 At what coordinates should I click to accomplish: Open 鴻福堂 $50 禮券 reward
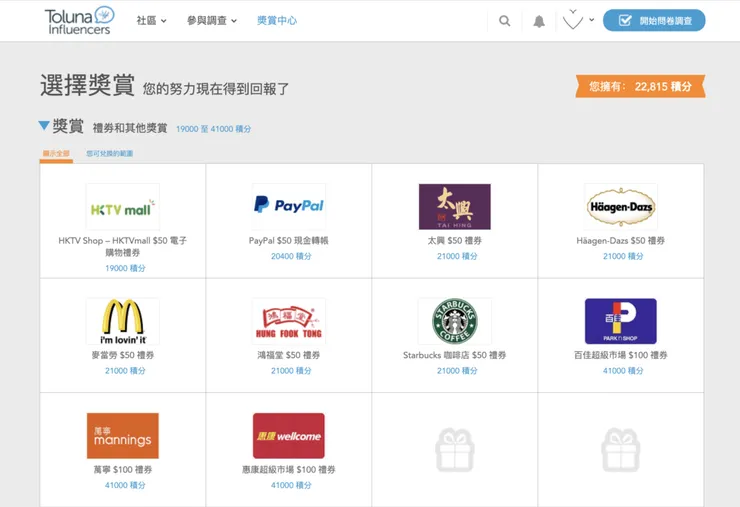289,355
